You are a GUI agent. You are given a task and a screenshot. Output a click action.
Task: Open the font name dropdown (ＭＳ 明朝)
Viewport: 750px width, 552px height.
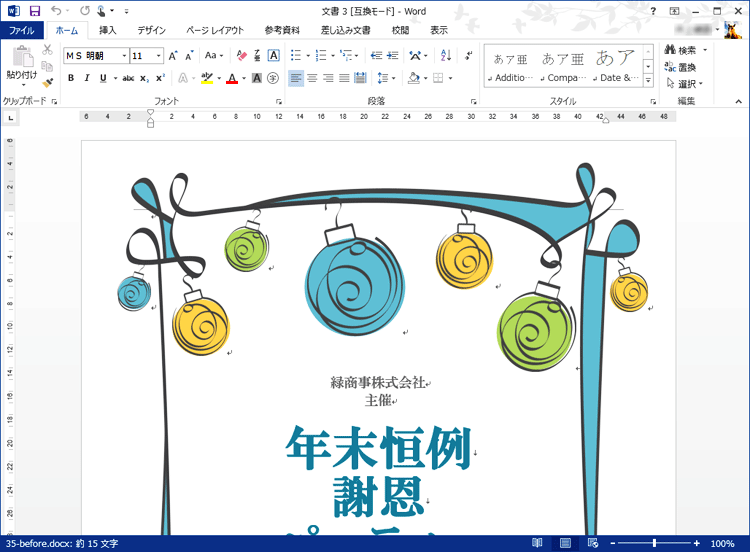pyautogui.click(x=124, y=56)
